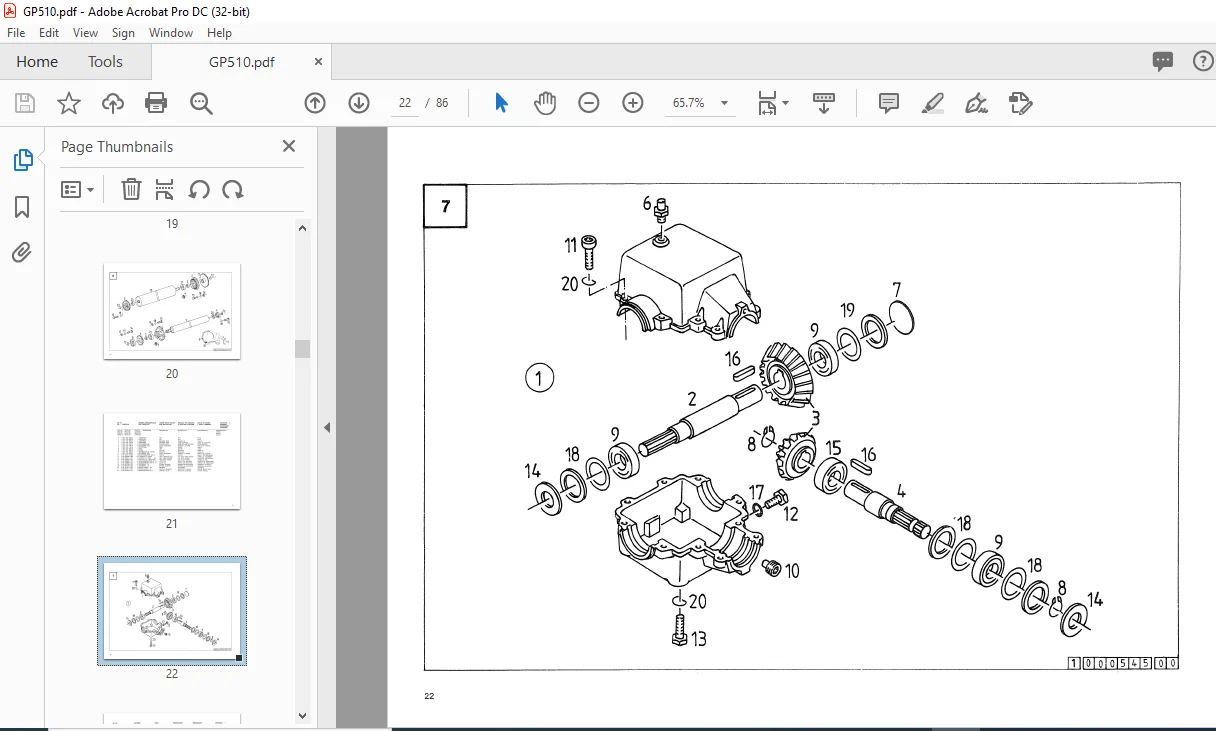The image size is (1216, 731).
Task: Open find text with the magnifier icon
Action: (x=201, y=103)
